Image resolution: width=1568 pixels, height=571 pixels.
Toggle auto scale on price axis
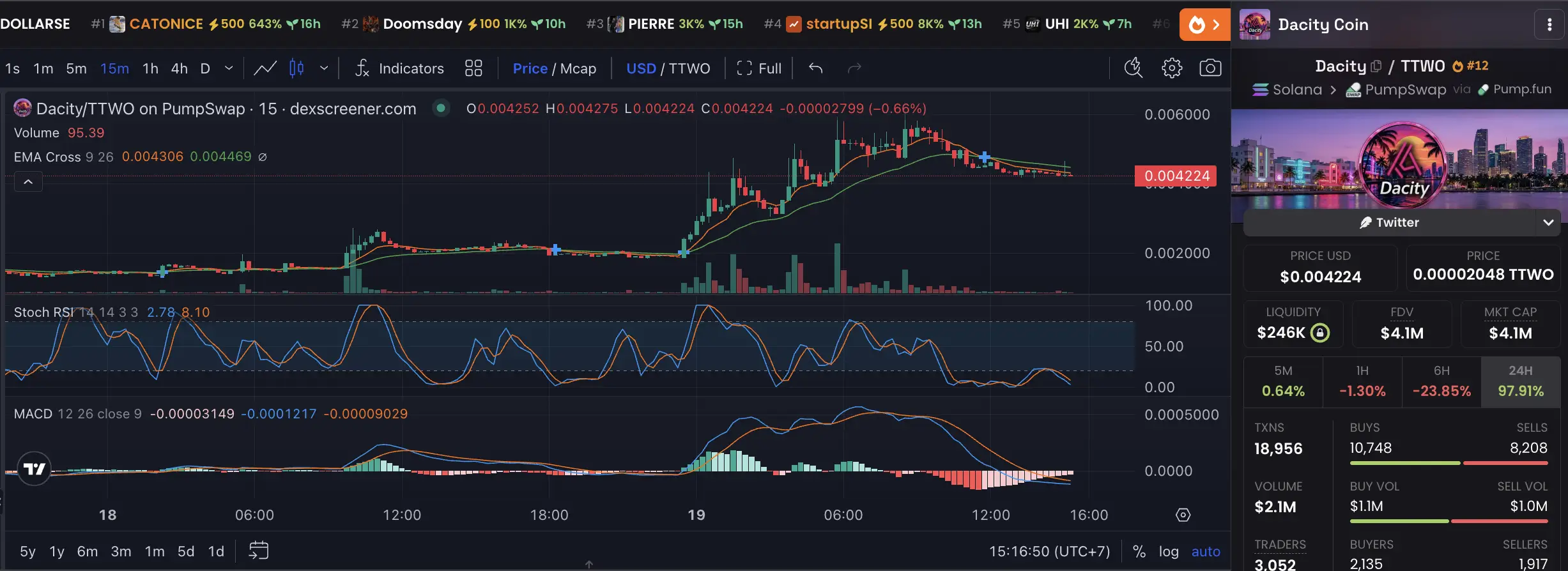point(1206,551)
